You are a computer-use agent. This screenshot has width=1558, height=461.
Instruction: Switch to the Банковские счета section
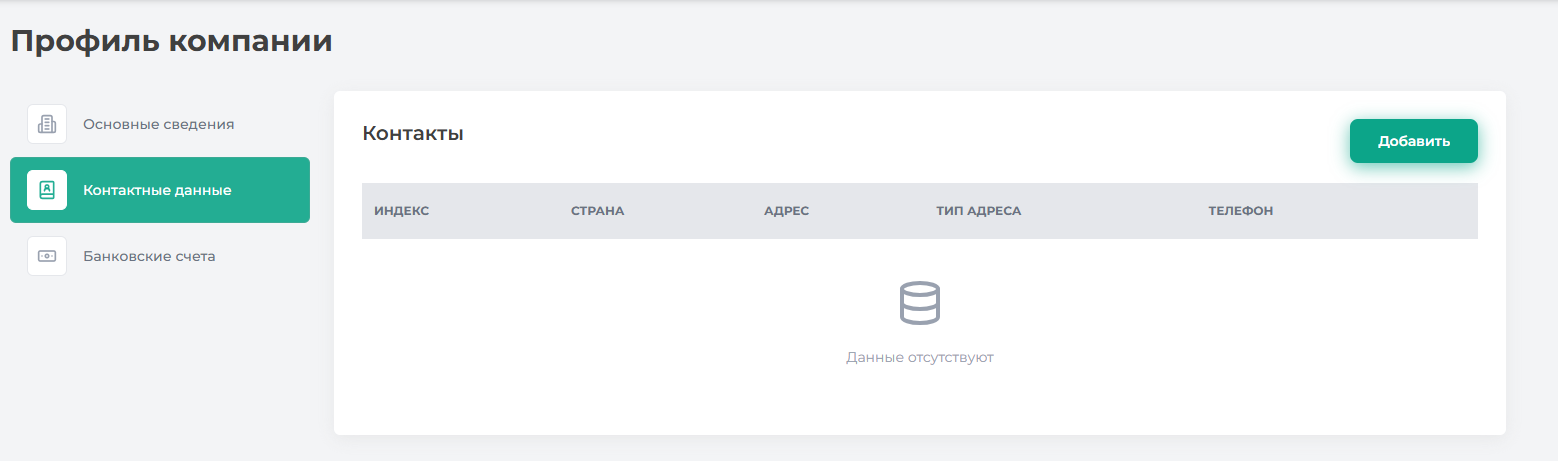(149, 256)
